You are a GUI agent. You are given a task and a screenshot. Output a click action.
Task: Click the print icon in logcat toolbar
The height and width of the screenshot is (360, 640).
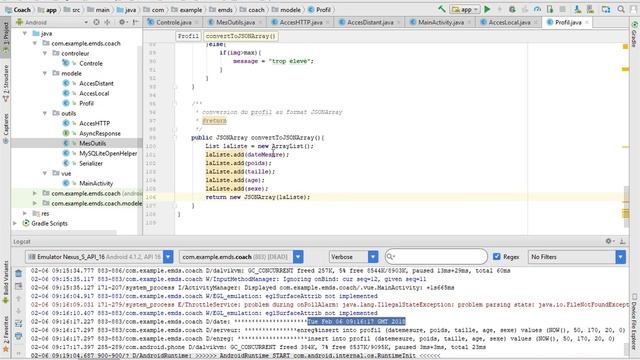point(18,336)
